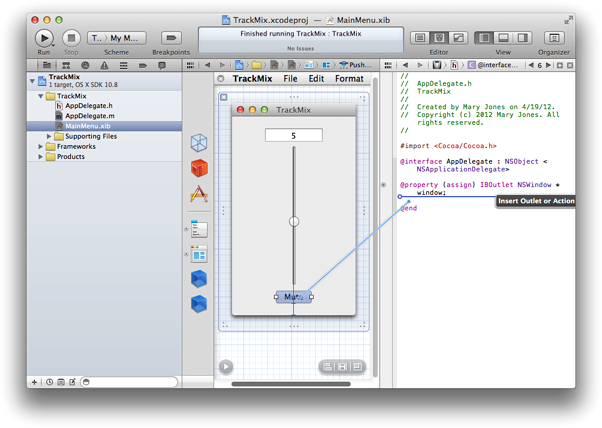Show the Log navigator

pos(162,65)
